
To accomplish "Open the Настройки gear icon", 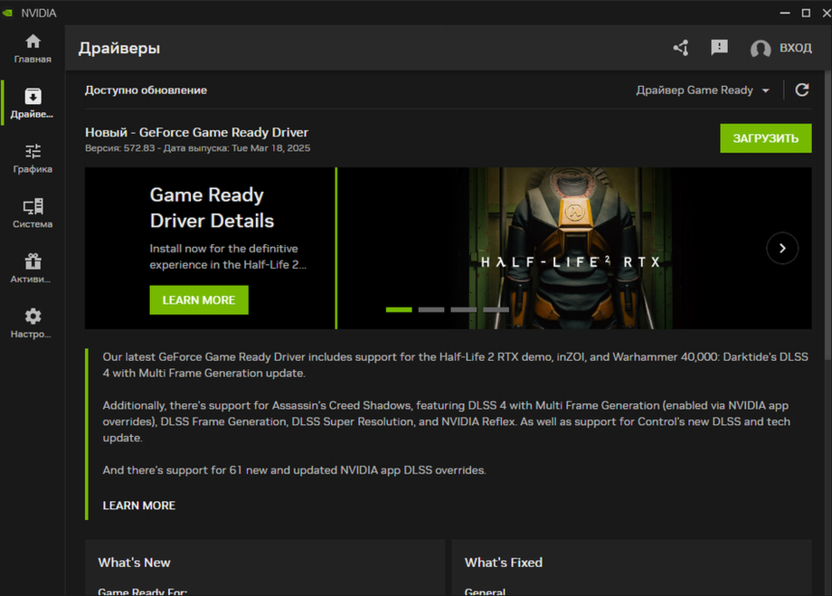I will pyautogui.click(x=33, y=316).
